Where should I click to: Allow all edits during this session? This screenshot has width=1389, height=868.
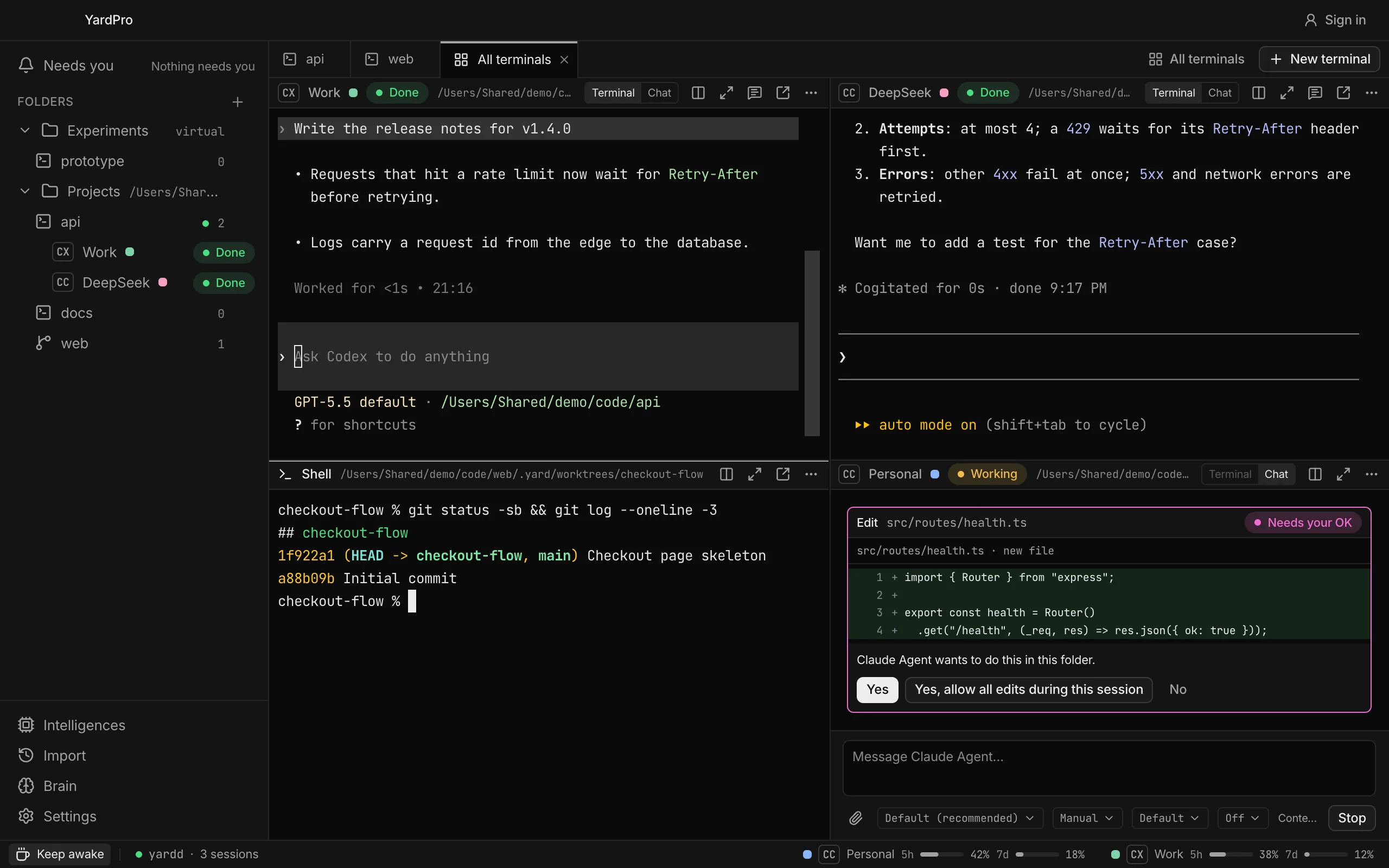(x=1029, y=690)
